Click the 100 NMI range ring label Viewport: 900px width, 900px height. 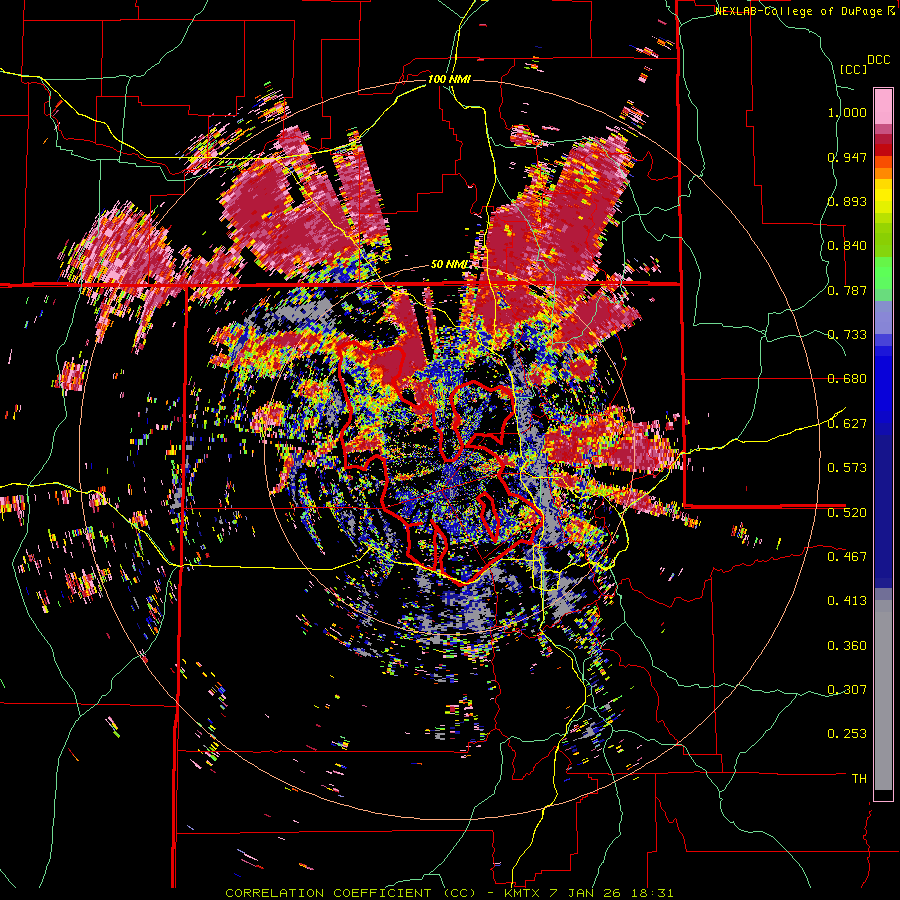[449, 79]
